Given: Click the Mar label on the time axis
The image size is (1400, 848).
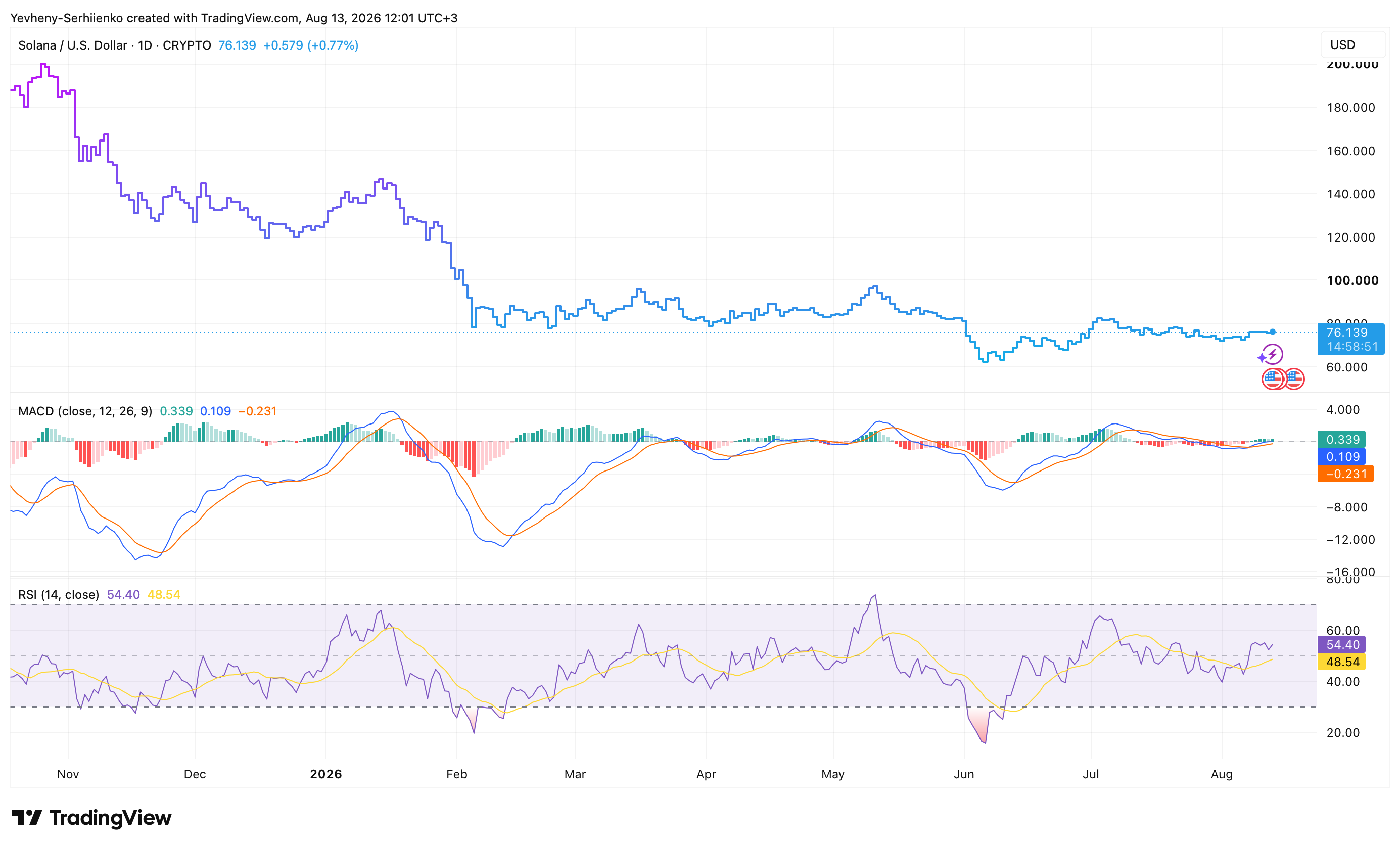Looking at the screenshot, I should 575,774.
